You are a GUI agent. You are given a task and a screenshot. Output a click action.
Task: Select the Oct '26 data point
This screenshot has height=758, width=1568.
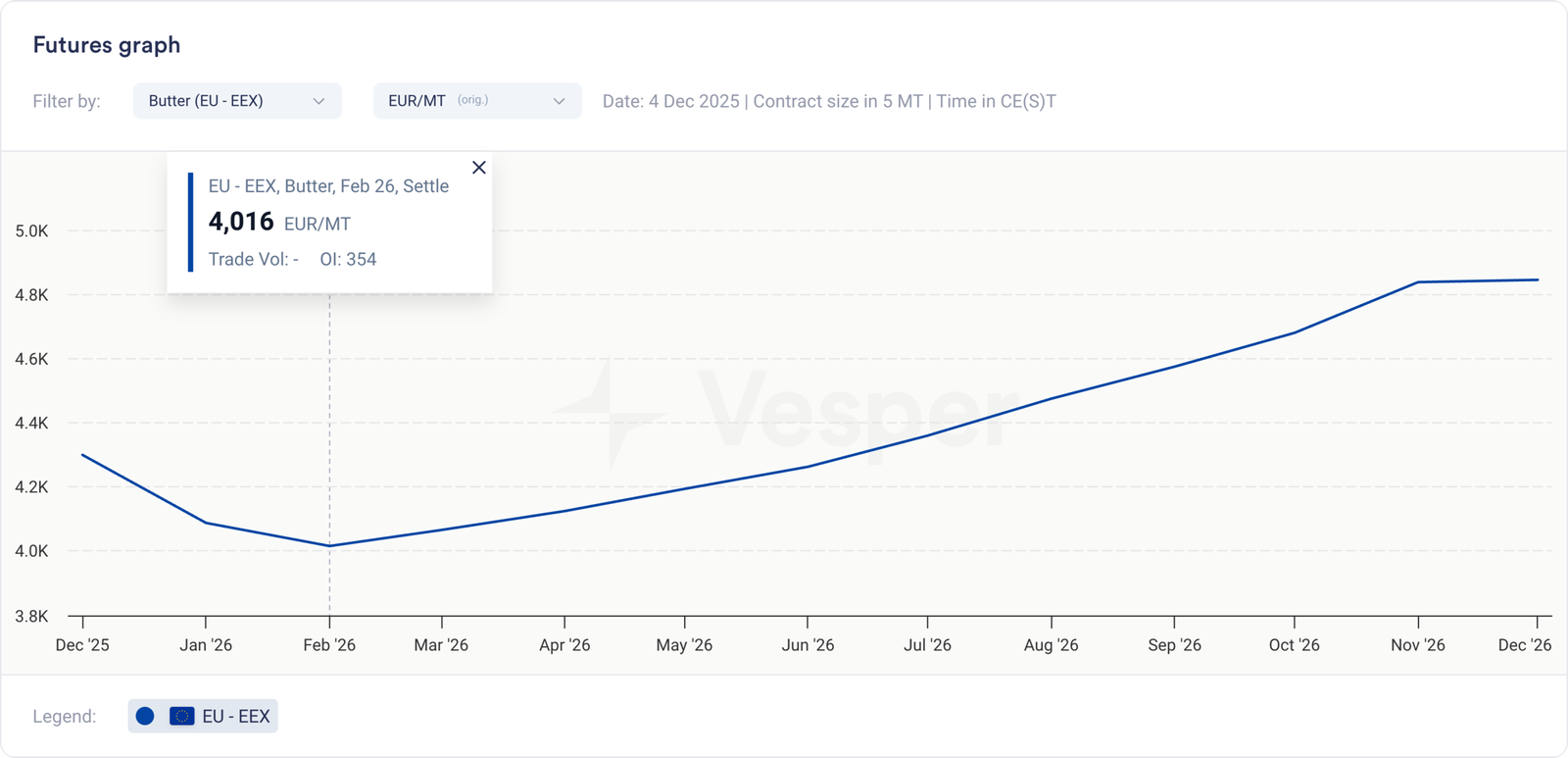click(x=1295, y=332)
